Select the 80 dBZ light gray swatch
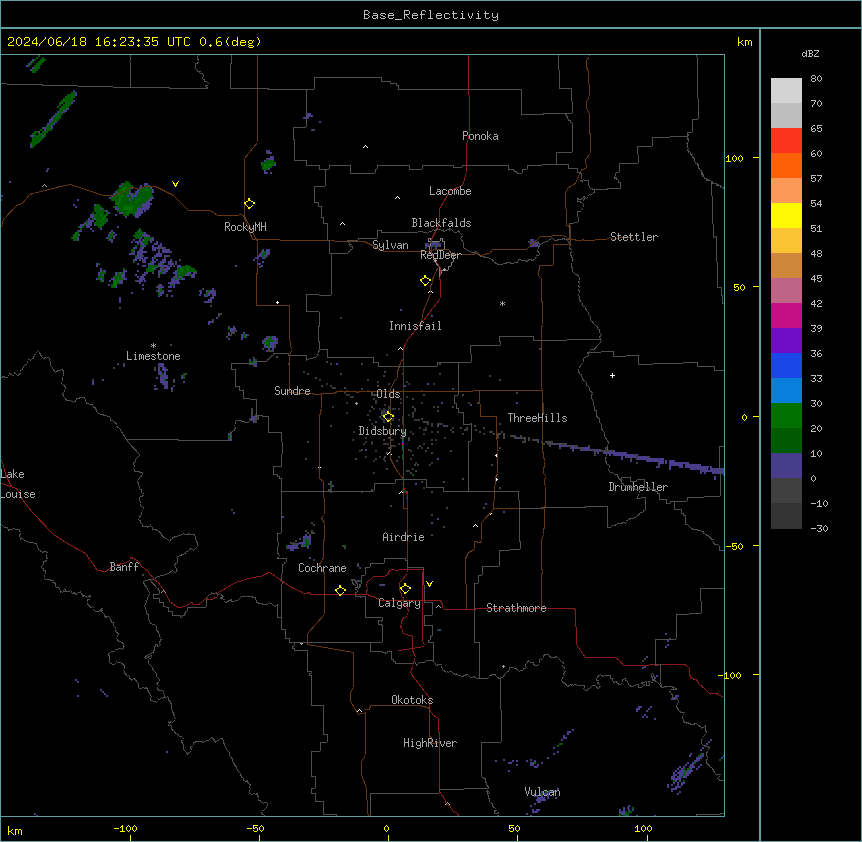862x842 pixels. 786,91
